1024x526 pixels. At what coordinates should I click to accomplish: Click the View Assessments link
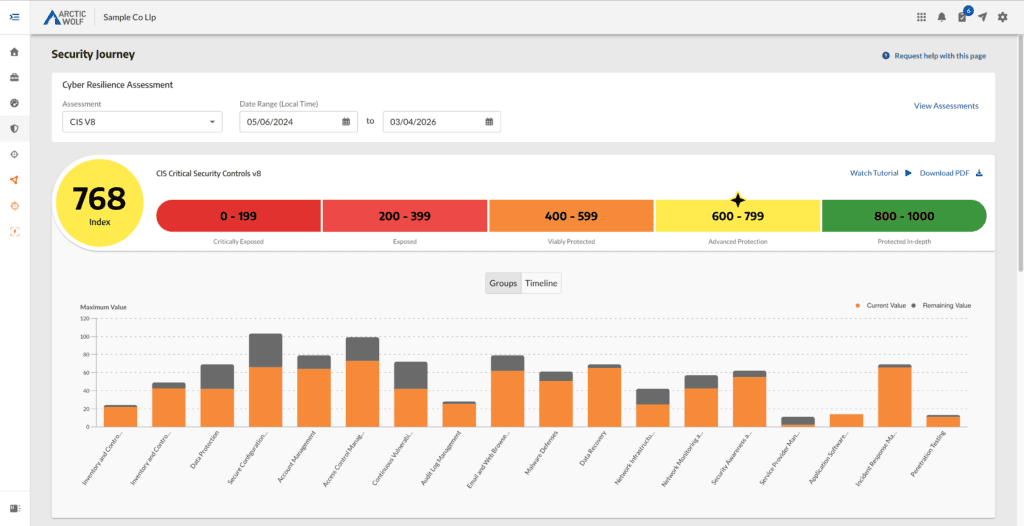coord(946,106)
